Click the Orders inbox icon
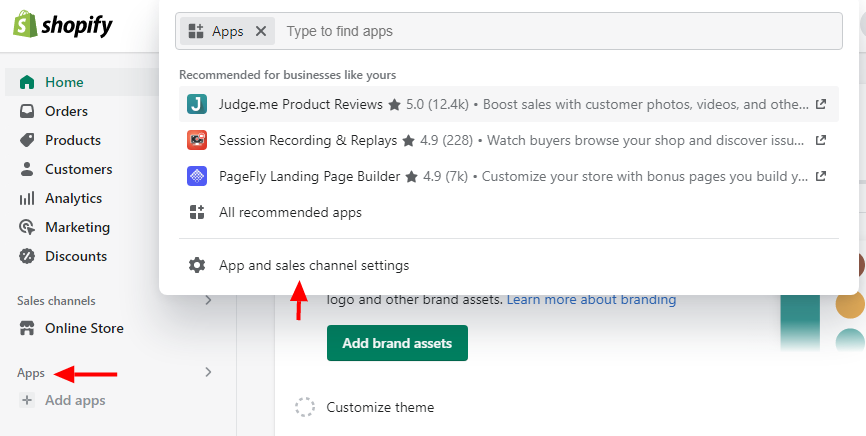866x436 pixels. (x=27, y=112)
